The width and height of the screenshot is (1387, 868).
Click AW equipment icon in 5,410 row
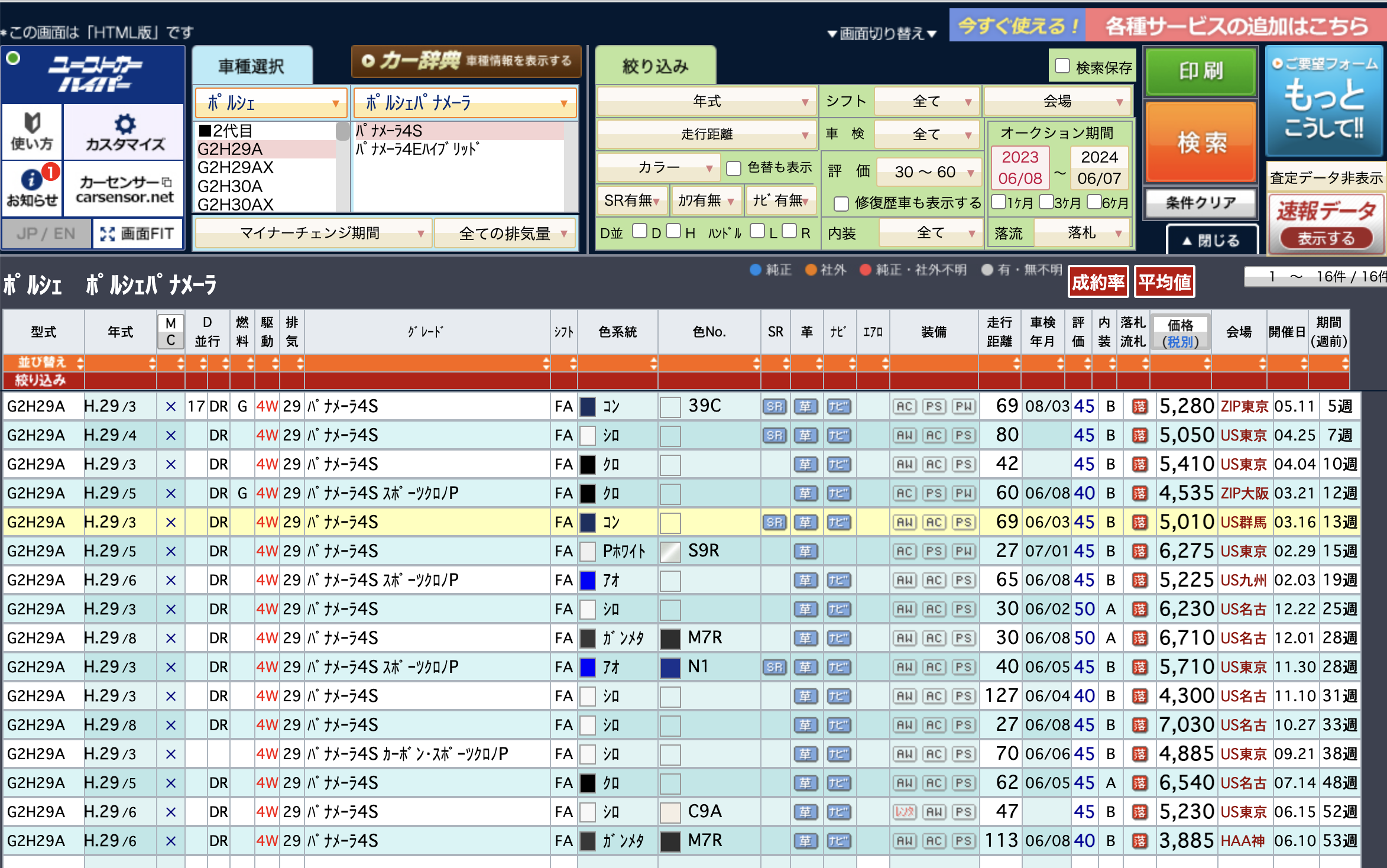click(x=905, y=464)
